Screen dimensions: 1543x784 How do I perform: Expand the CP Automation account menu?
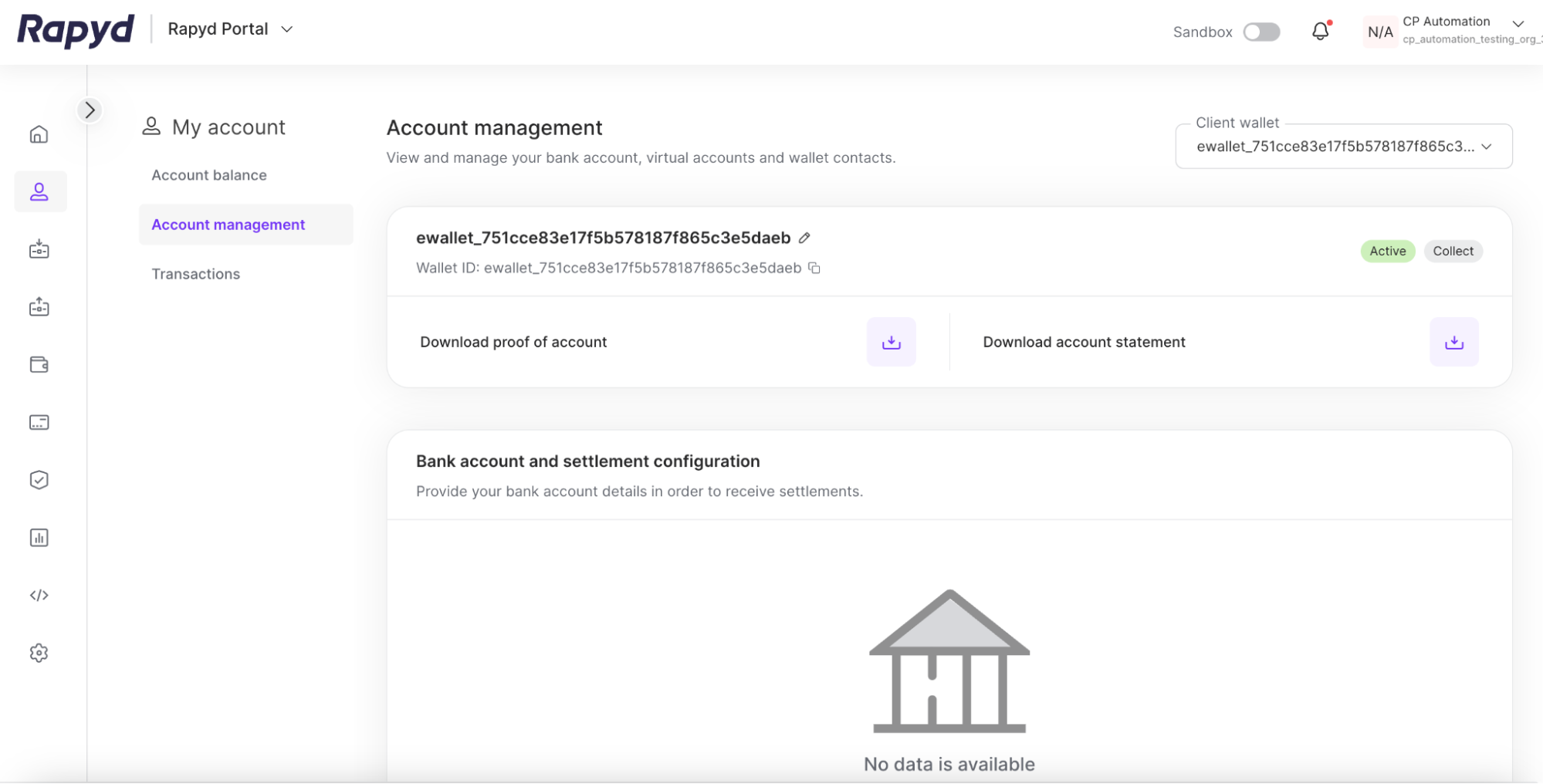tap(1518, 24)
